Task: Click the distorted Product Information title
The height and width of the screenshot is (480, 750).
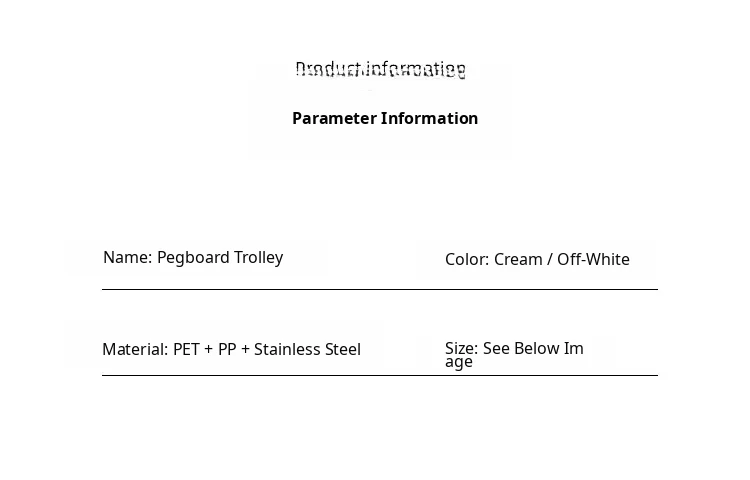Action: [x=380, y=69]
